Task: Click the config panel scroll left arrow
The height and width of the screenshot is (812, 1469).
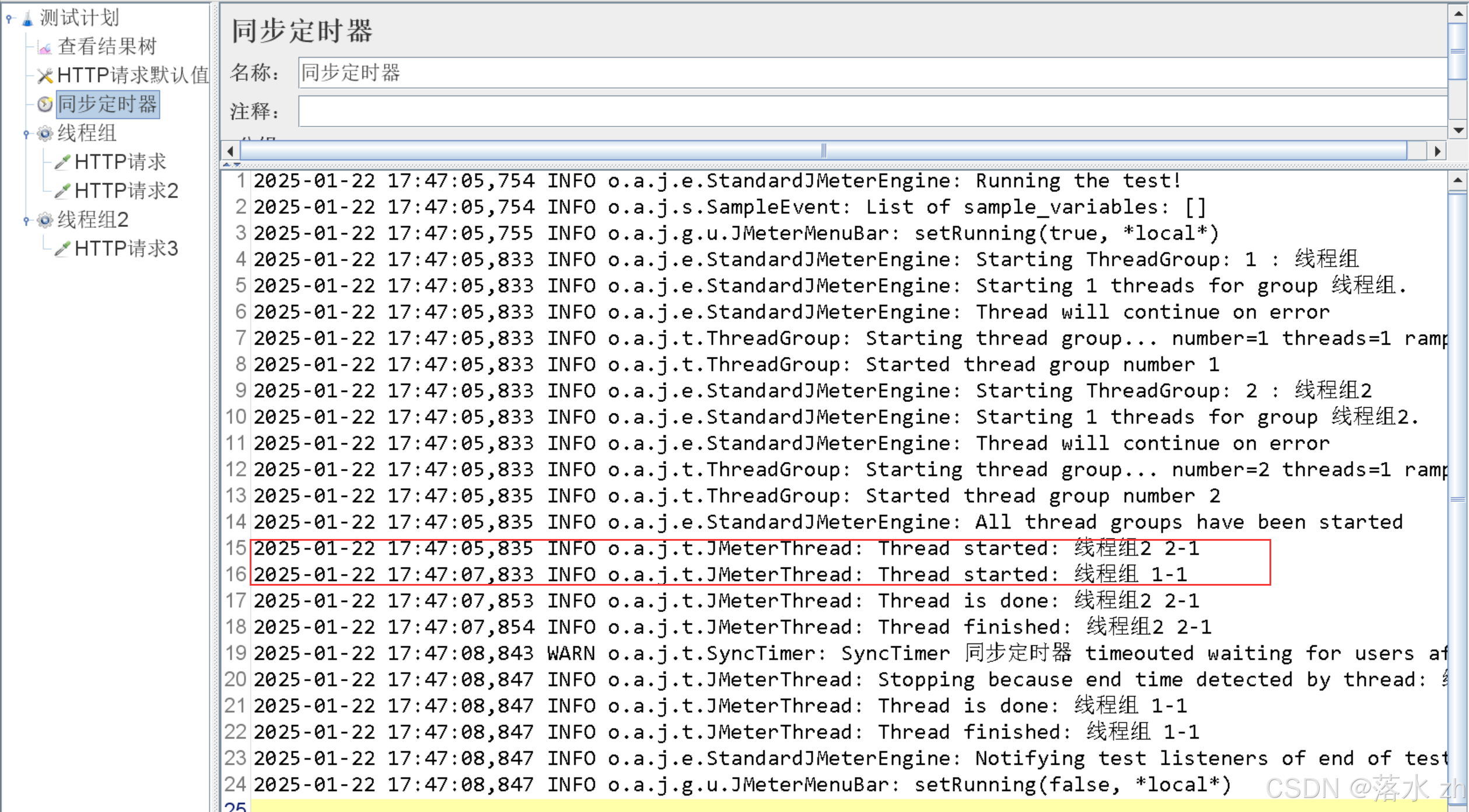Action: point(230,151)
